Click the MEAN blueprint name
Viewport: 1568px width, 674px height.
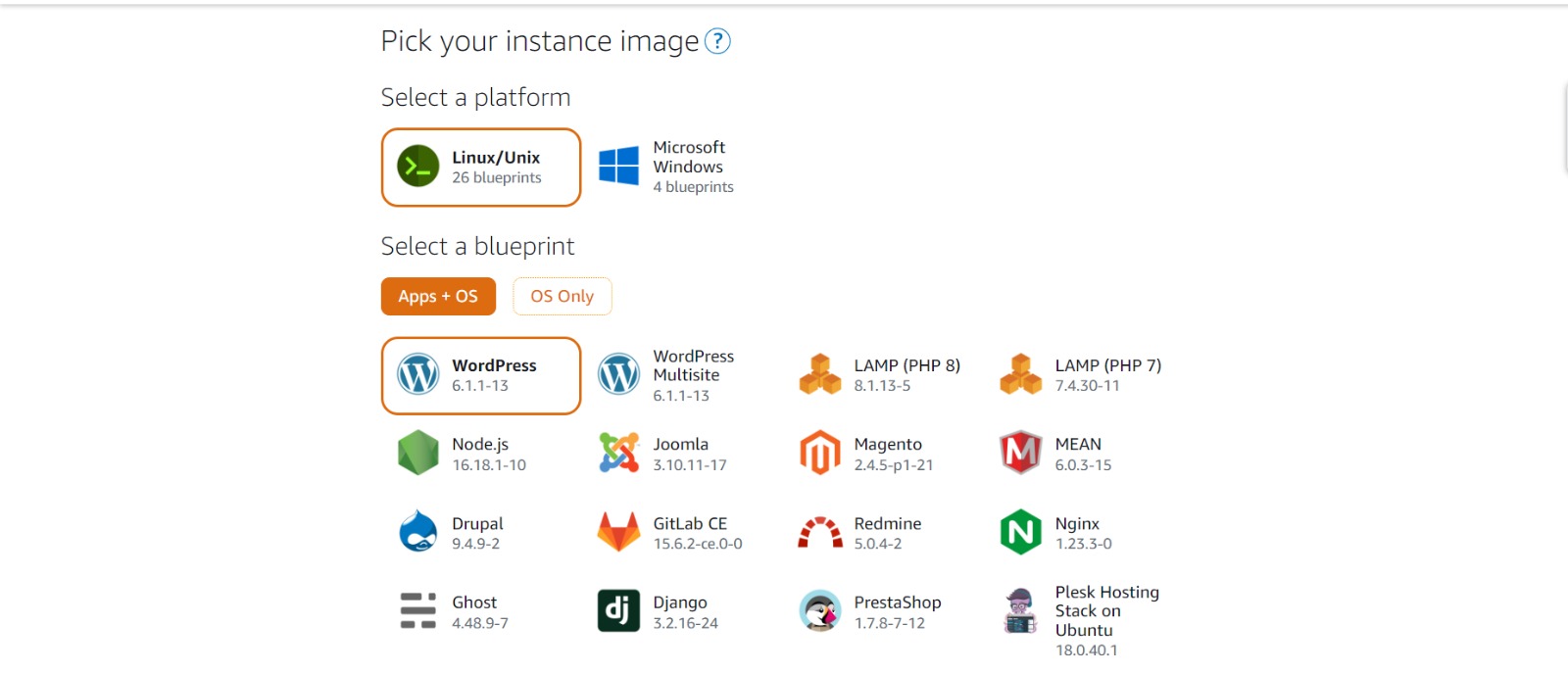click(1078, 444)
